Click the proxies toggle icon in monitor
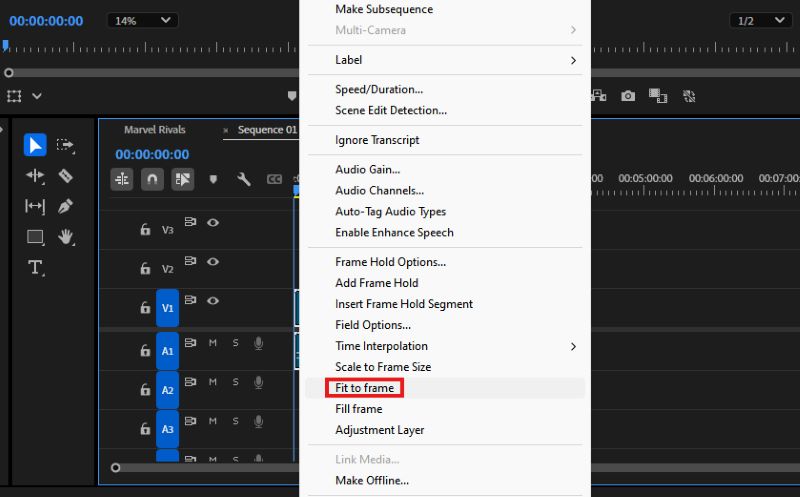 point(689,96)
